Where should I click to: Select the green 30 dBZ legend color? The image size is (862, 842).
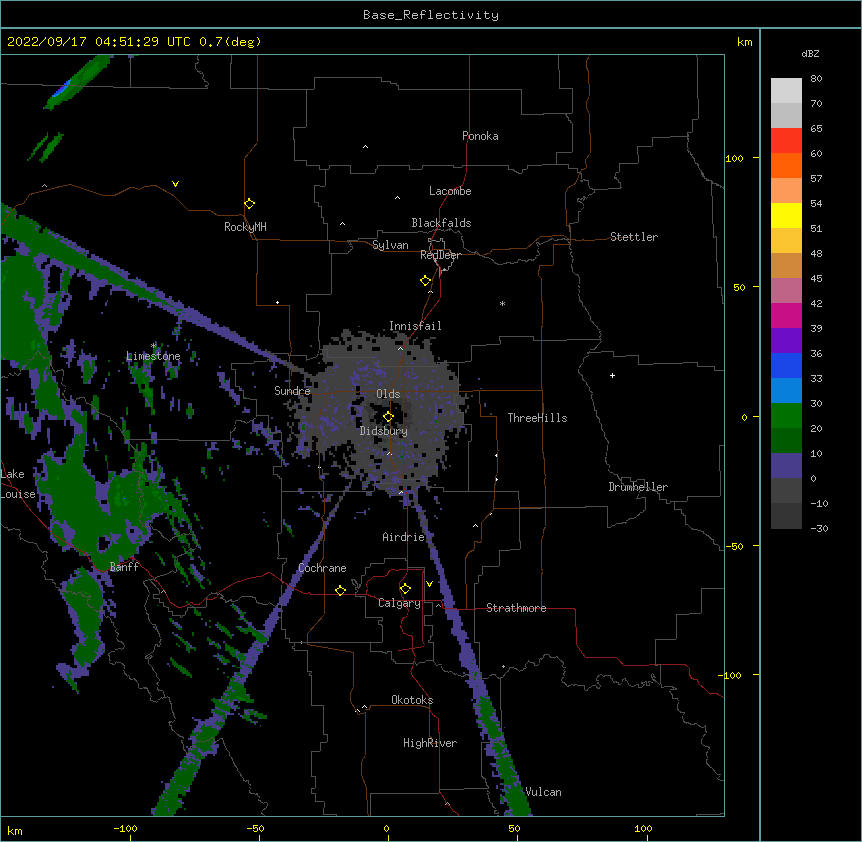click(786, 416)
